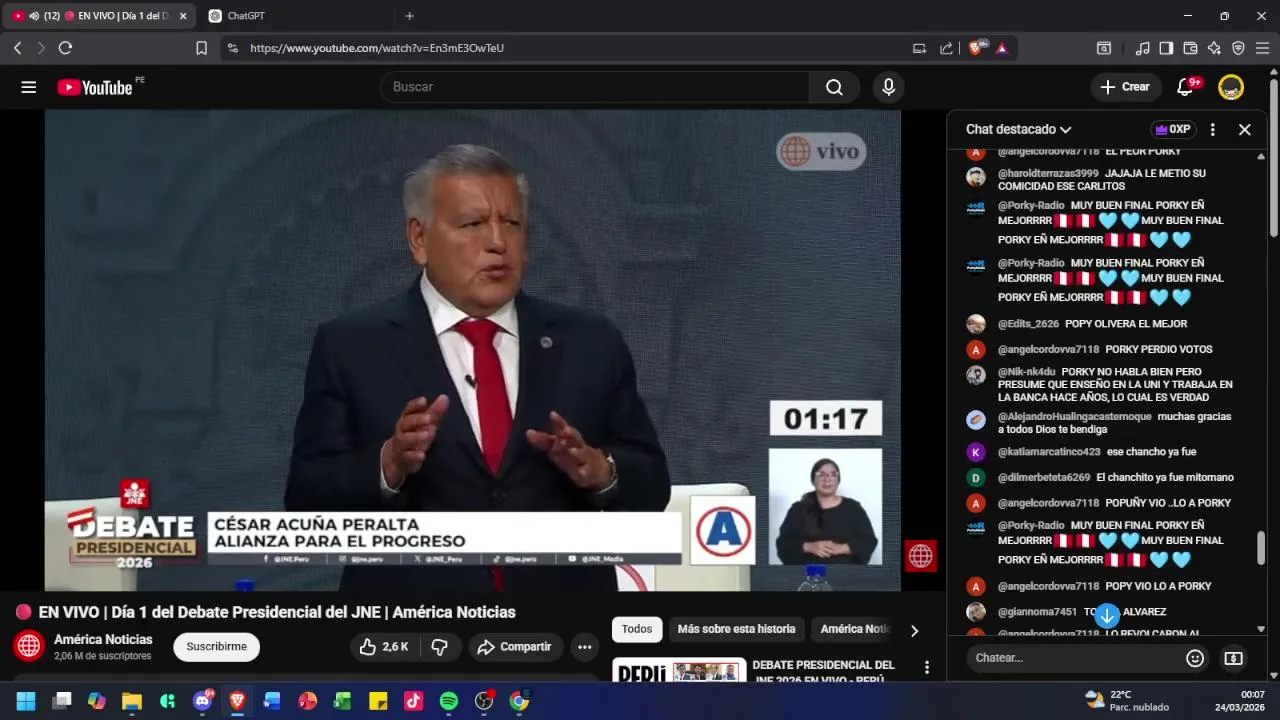Screen dimensions: 1280x720
Task: Click the Crear button
Action: 1126,87
